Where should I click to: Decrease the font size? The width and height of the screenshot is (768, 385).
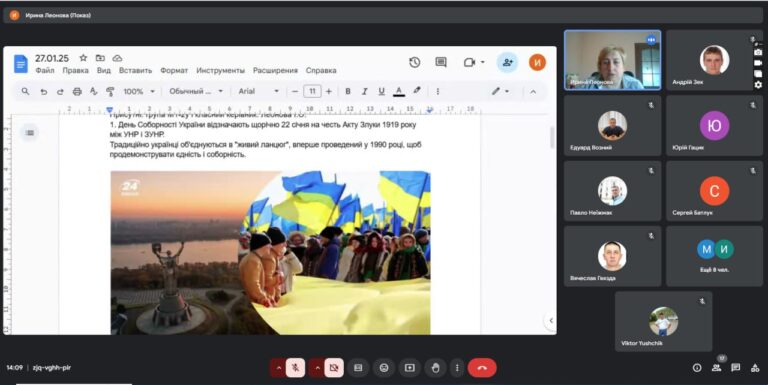(x=295, y=91)
